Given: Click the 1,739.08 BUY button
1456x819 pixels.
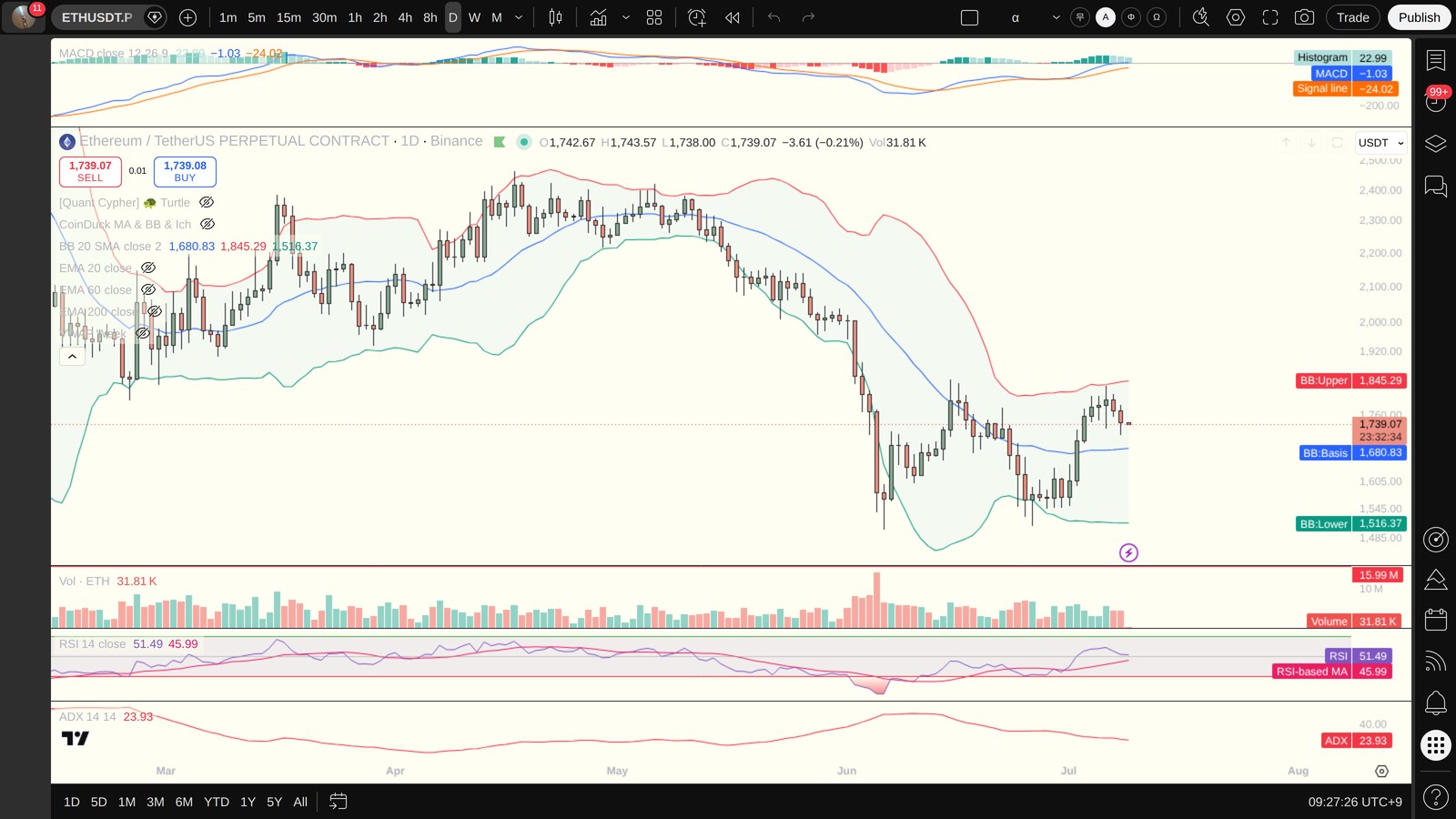Looking at the screenshot, I should click(x=185, y=171).
